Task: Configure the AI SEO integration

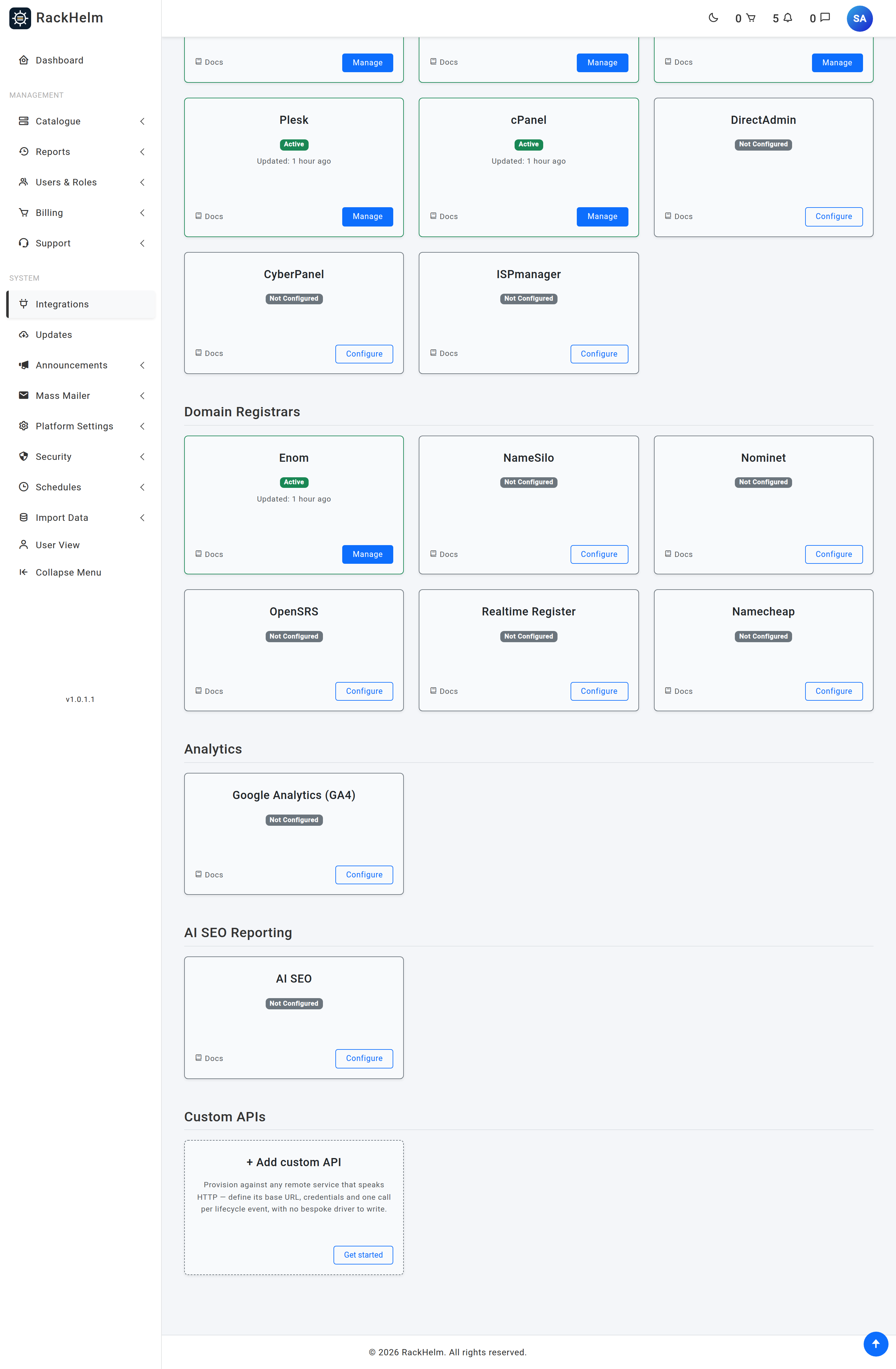Action: pyautogui.click(x=364, y=1058)
